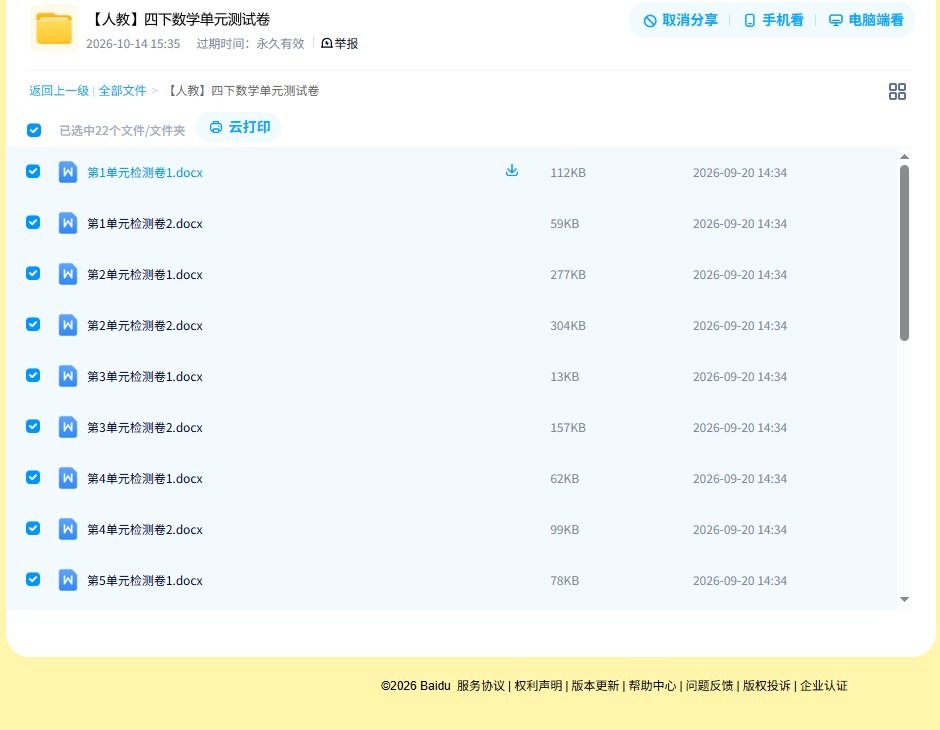Click Word icon of 第2单元检测卷1.docx
The height and width of the screenshot is (730, 940).
68,274
